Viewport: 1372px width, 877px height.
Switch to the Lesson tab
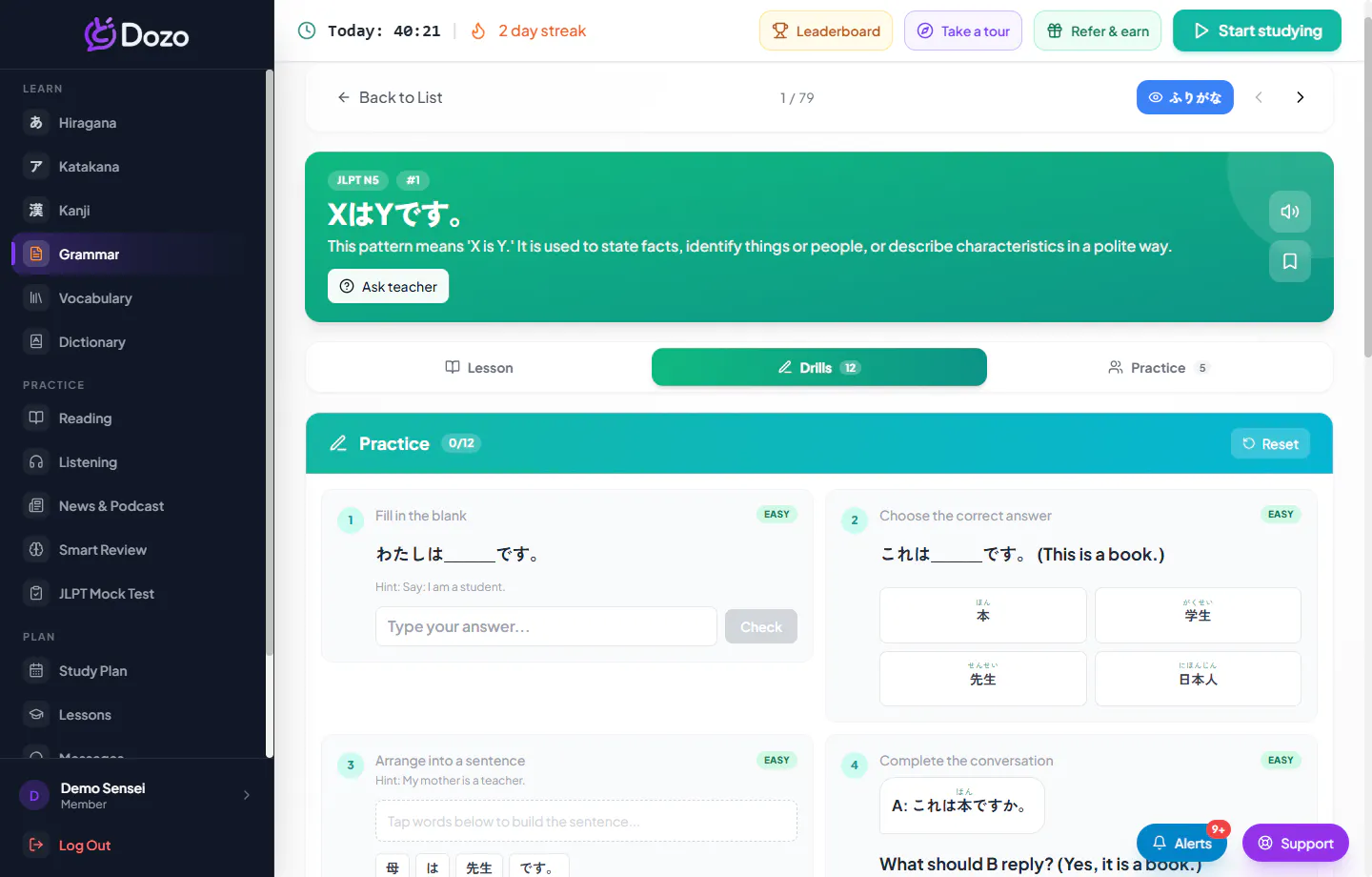479,367
